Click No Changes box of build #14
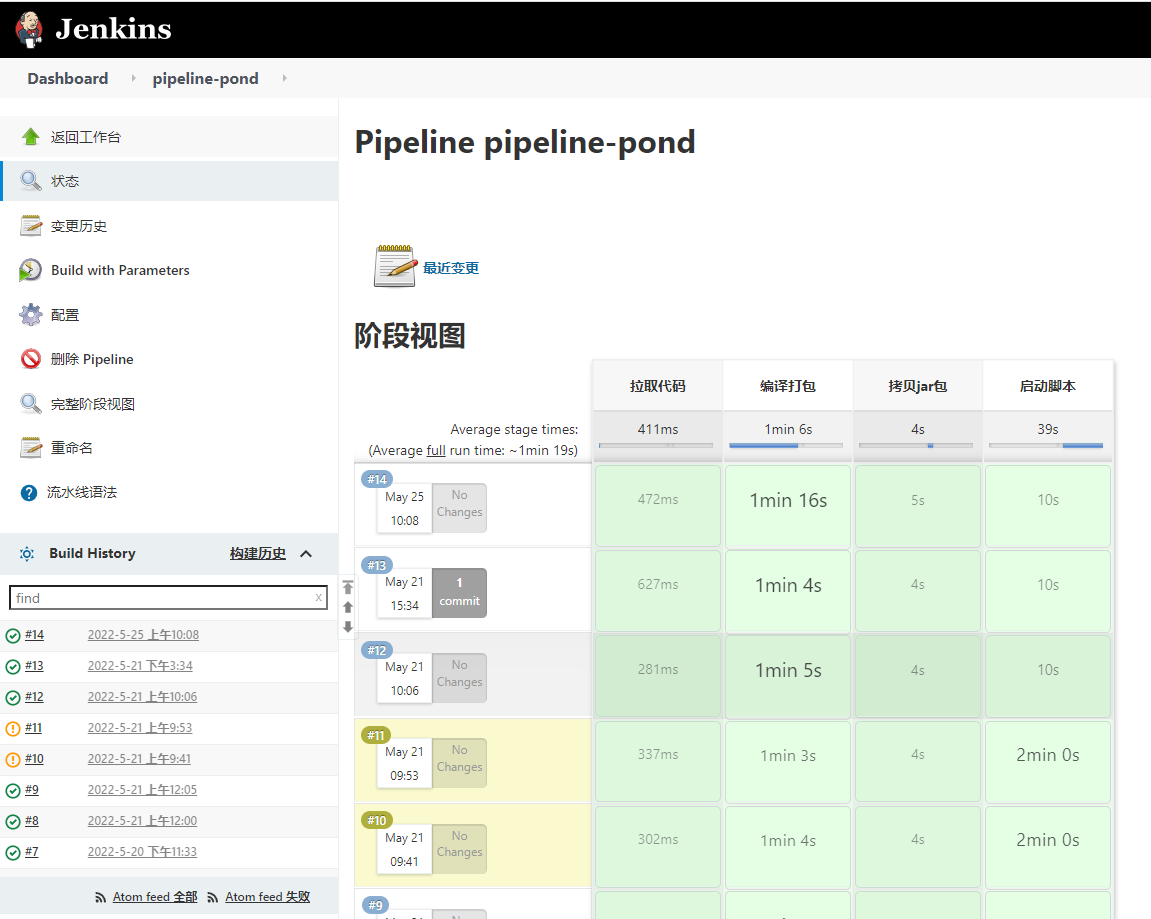Screen dimensions: 1151x919 tap(459, 507)
